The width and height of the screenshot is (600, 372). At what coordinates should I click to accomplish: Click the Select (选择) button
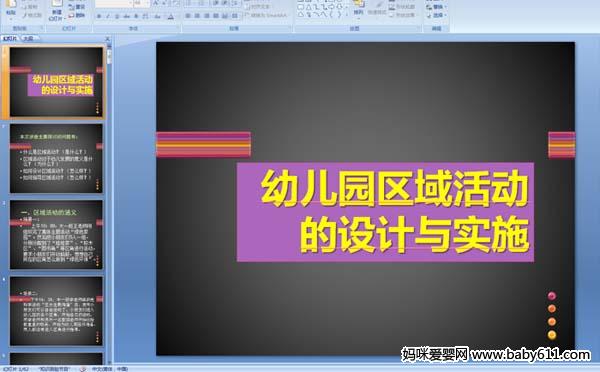pyautogui.click(x=435, y=15)
